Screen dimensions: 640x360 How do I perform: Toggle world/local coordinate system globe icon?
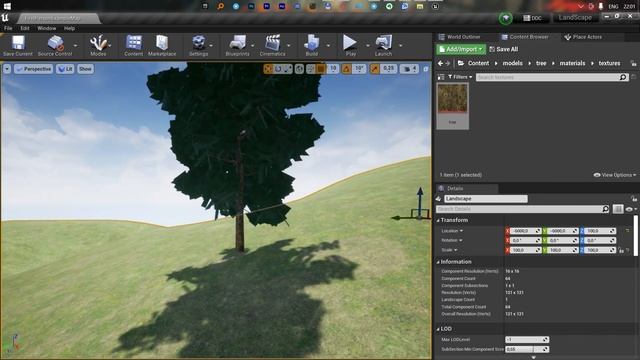[x=299, y=69]
